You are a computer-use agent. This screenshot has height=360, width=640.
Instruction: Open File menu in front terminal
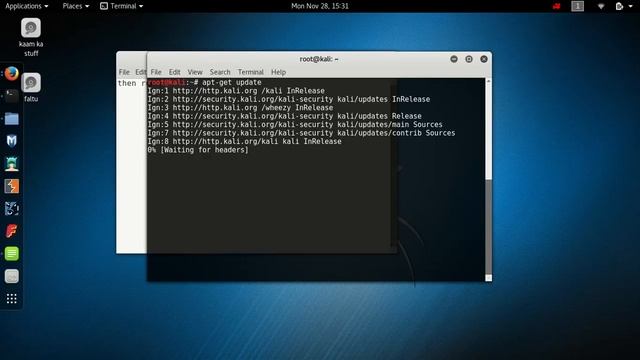pos(156,72)
